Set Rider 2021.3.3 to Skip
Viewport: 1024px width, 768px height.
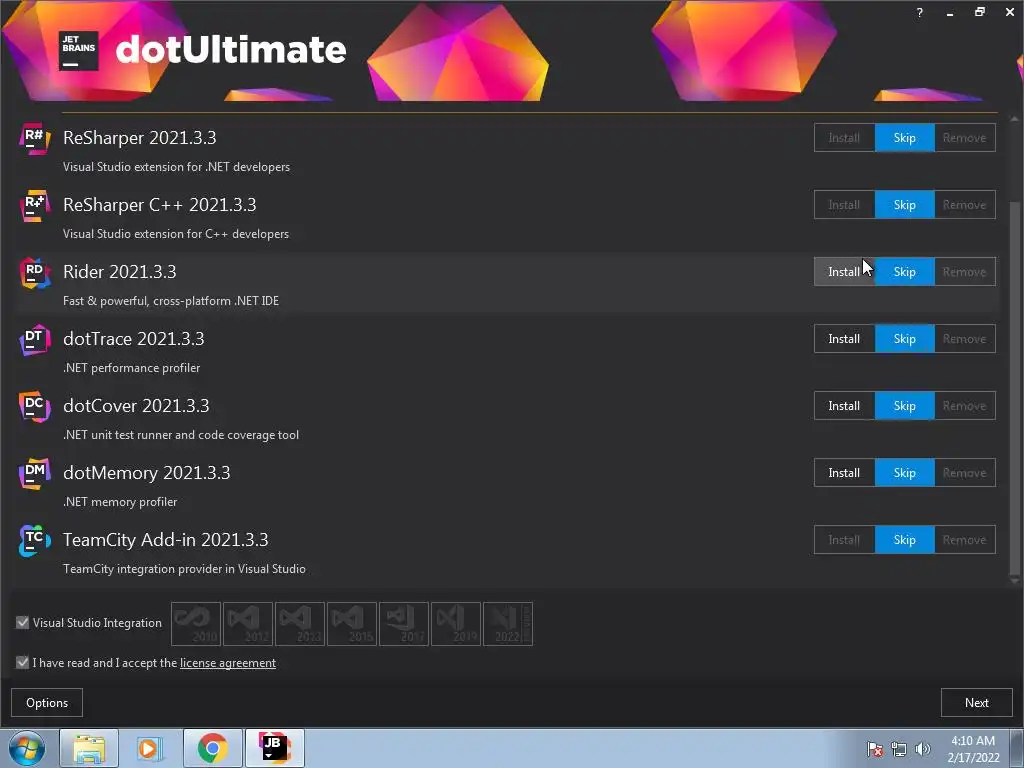tap(904, 272)
